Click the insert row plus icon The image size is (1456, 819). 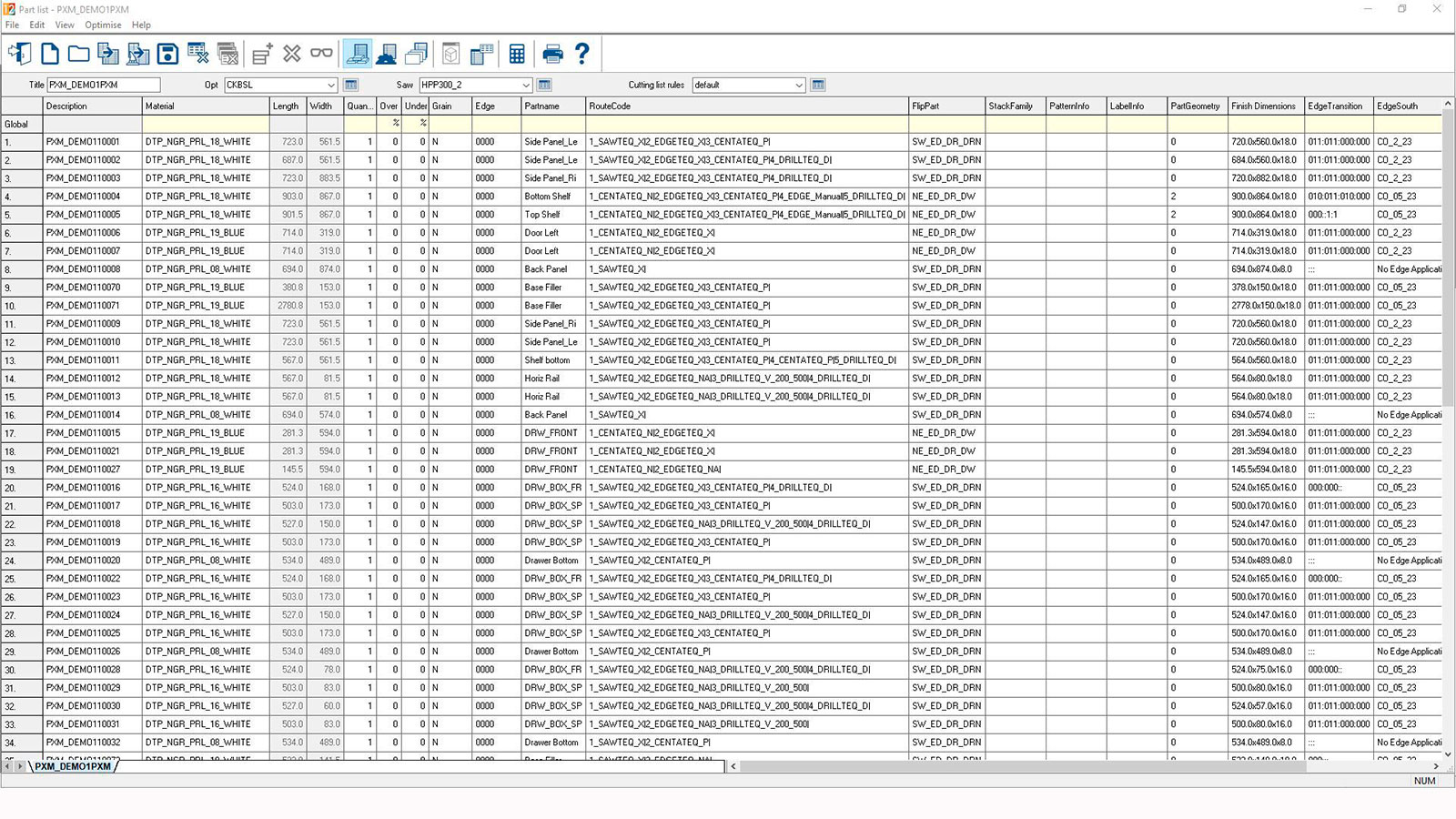tap(262, 54)
